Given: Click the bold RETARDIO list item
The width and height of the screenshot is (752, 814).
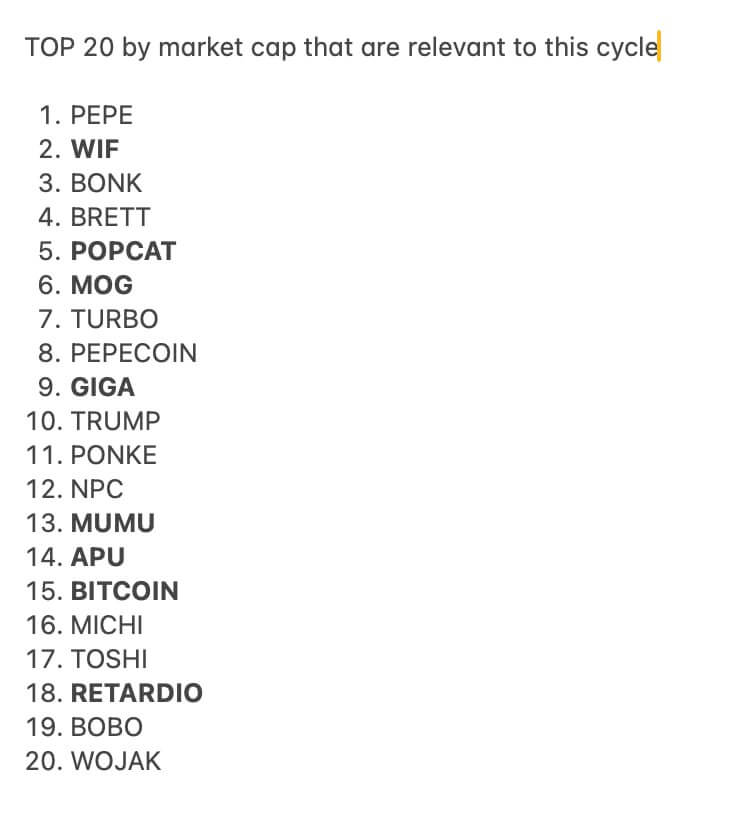Looking at the screenshot, I should (136, 693).
